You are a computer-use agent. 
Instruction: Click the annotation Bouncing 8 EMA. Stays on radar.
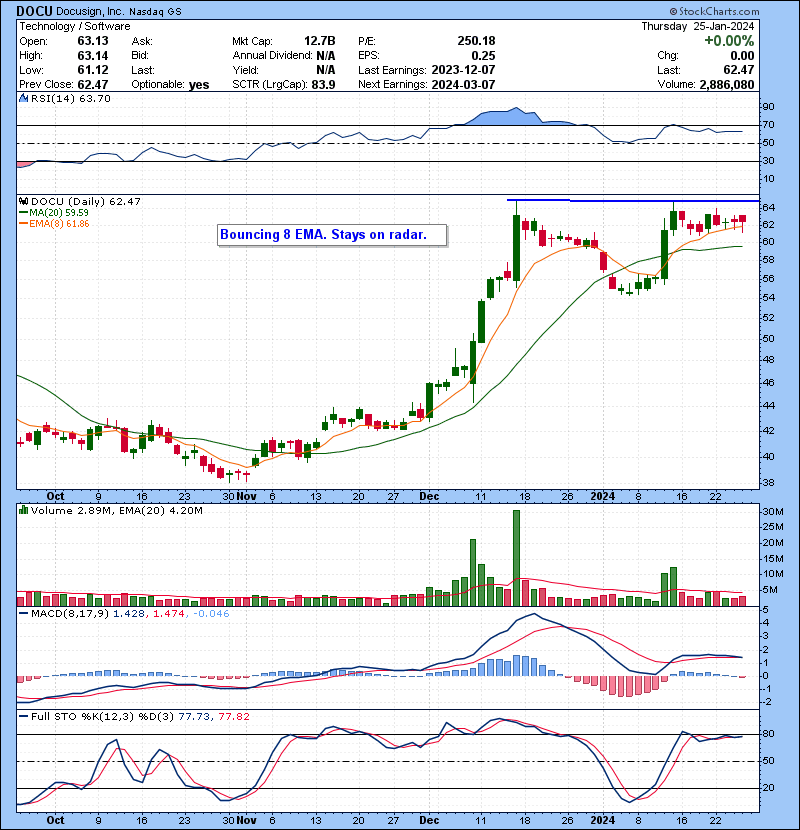click(x=323, y=234)
